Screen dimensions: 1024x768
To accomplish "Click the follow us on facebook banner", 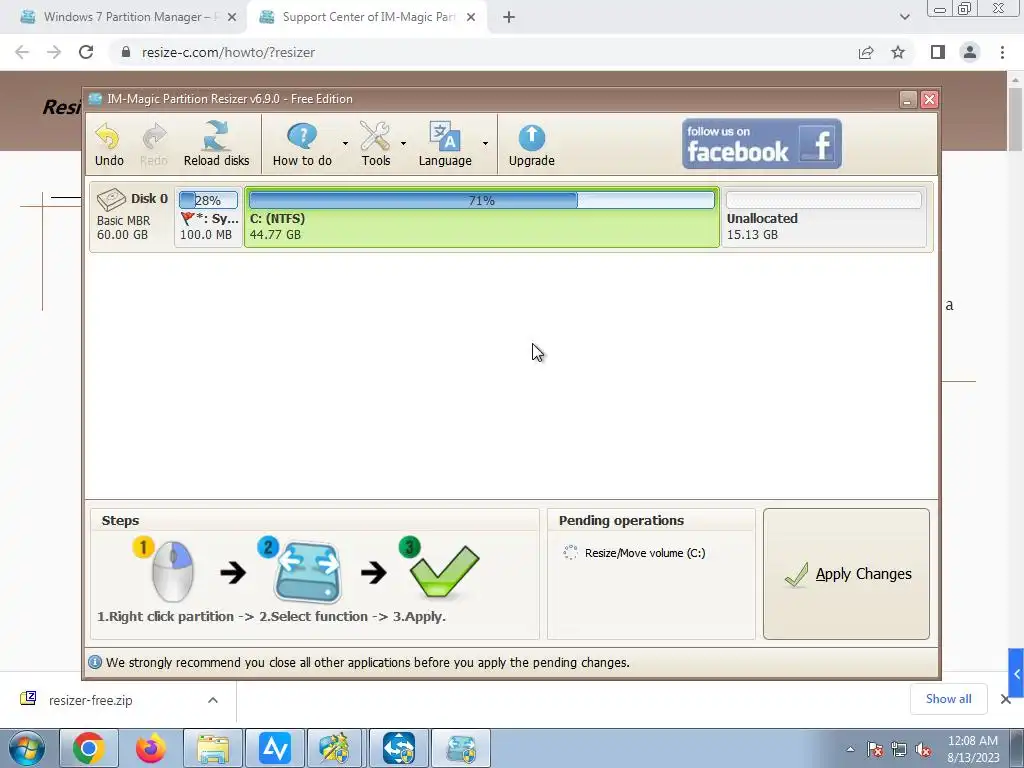I will [761, 144].
